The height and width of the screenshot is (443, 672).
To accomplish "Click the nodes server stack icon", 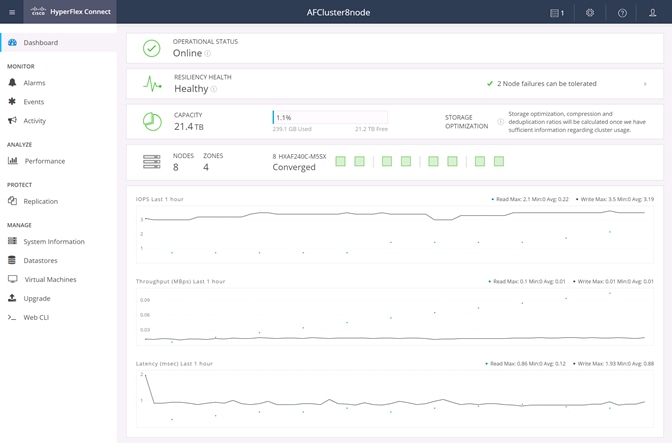I will 152,162.
